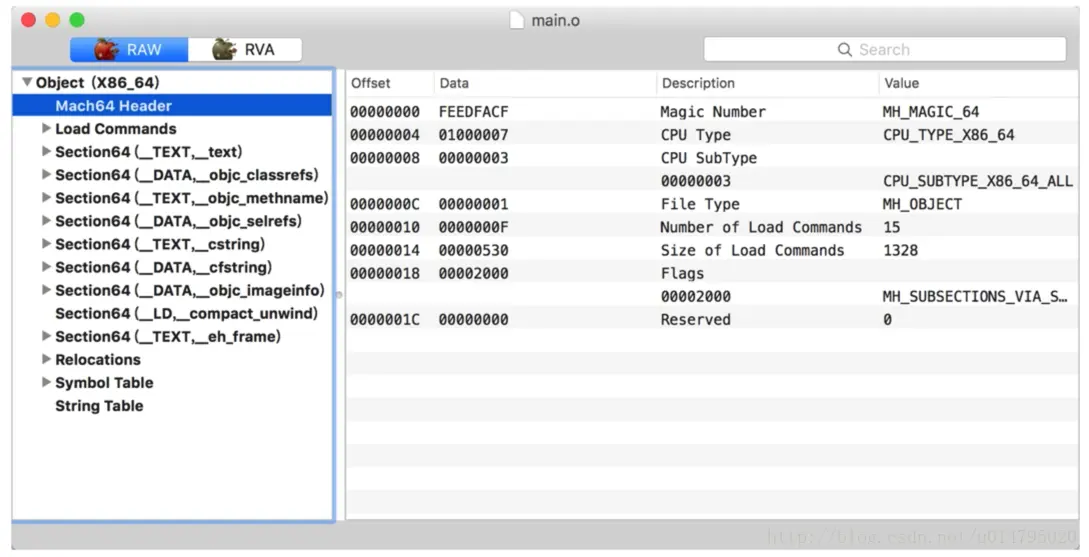Click the sidebar split divider handle
The image size is (1089, 557).
pyautogui.click(x=339, y=294)
